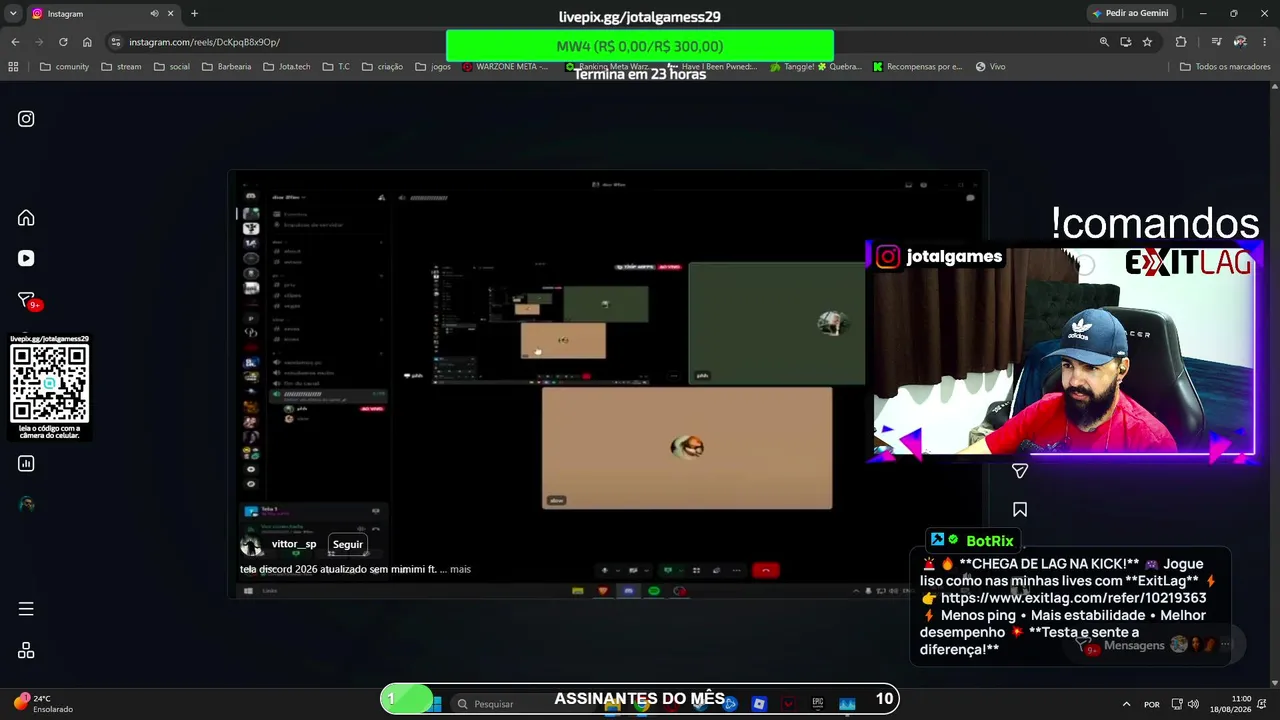Open the hamburger More menu in sidebar
The width and height of the screenshot is (1280, 720).
pyautogui.click(x=26, y=609)
